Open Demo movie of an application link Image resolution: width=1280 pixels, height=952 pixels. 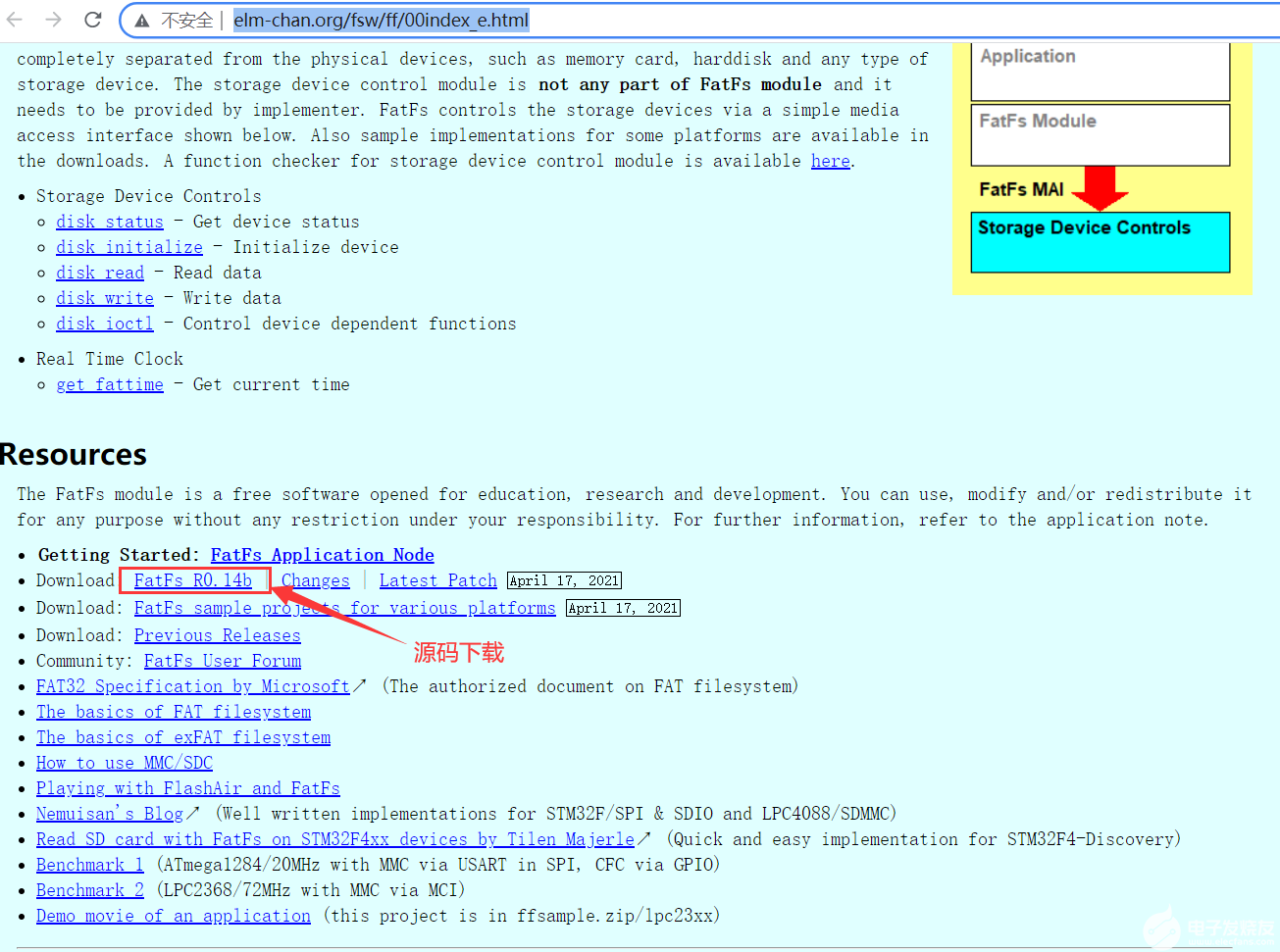(x=174, y=916)
